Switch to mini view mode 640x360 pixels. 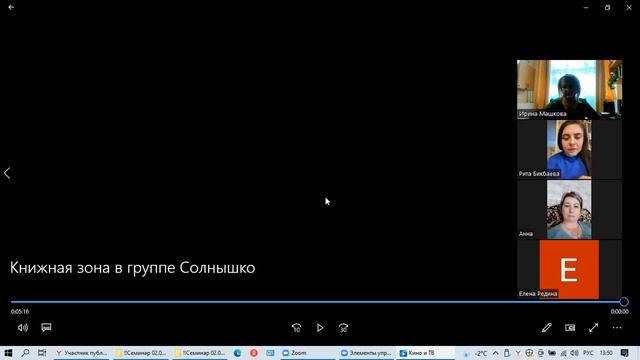[570, 328]
